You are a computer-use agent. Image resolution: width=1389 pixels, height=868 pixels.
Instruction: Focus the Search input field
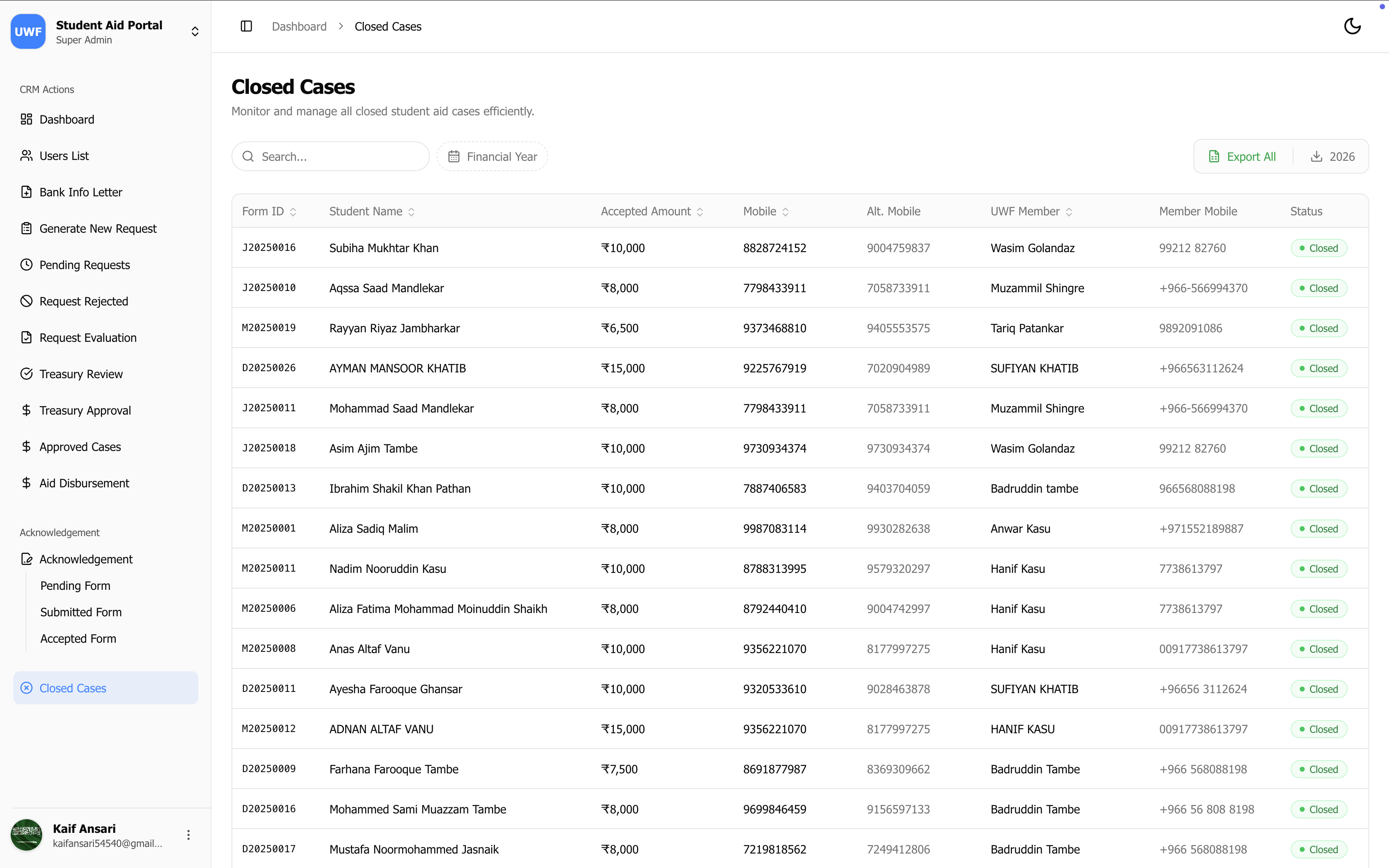pos(331,156)
